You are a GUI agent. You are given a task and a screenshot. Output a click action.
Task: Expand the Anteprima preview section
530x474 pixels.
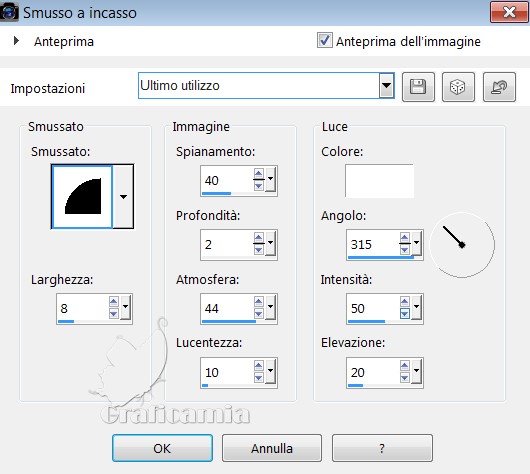16,41
